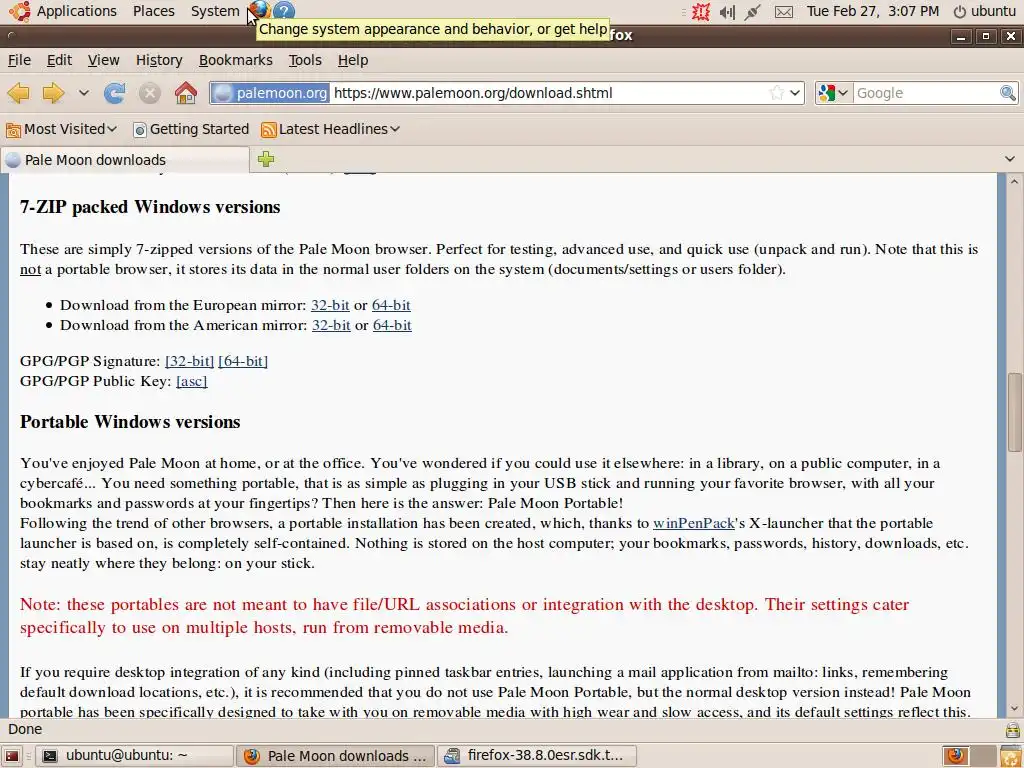Open the System menu

[x=215, y=11]
